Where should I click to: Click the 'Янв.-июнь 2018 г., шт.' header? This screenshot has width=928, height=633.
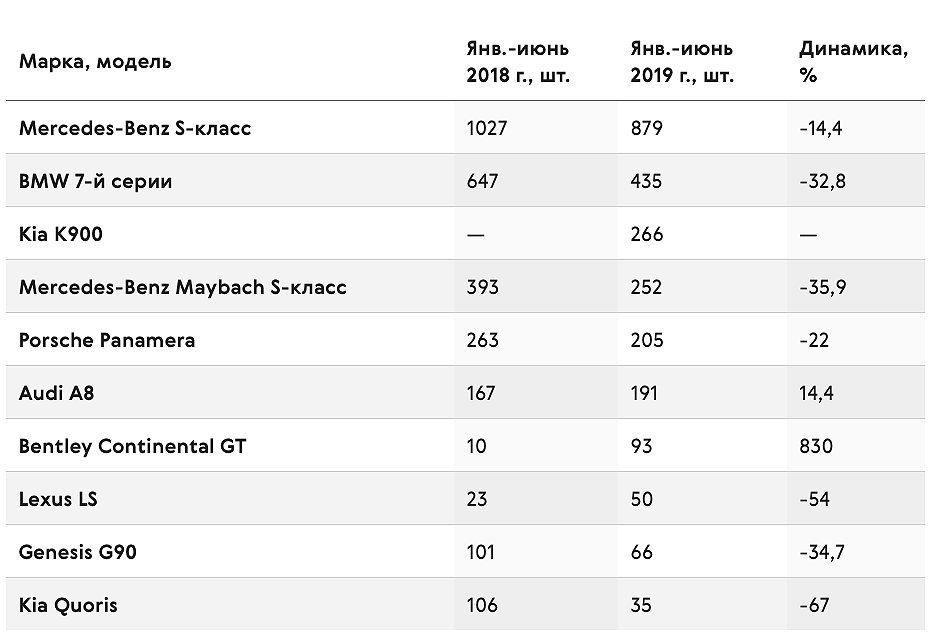[518, 62]
